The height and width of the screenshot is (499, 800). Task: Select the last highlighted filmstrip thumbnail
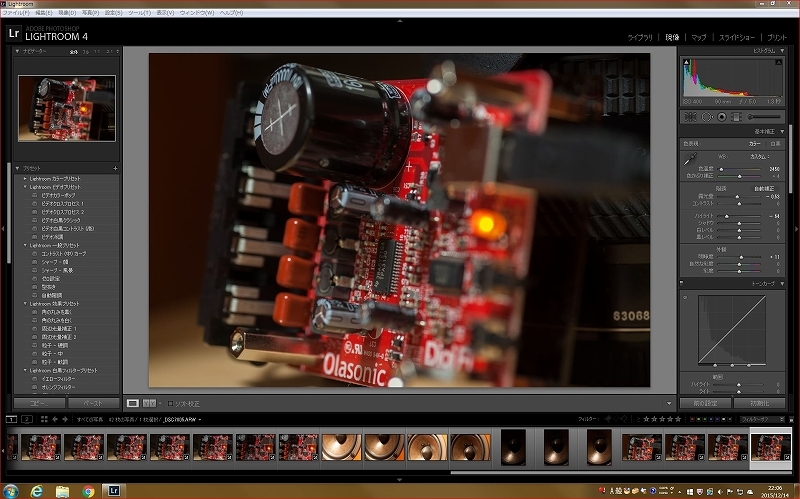coord(770,447)
